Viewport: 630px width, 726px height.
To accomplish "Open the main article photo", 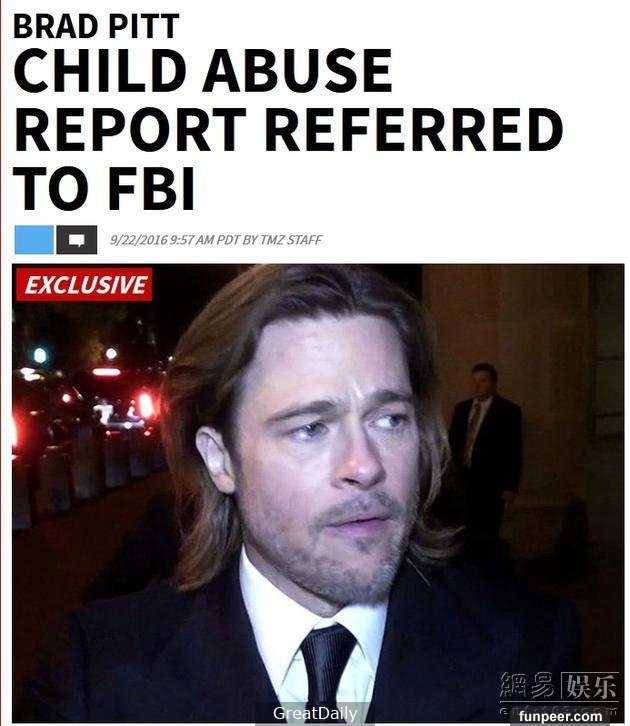I will coord(318,493).
